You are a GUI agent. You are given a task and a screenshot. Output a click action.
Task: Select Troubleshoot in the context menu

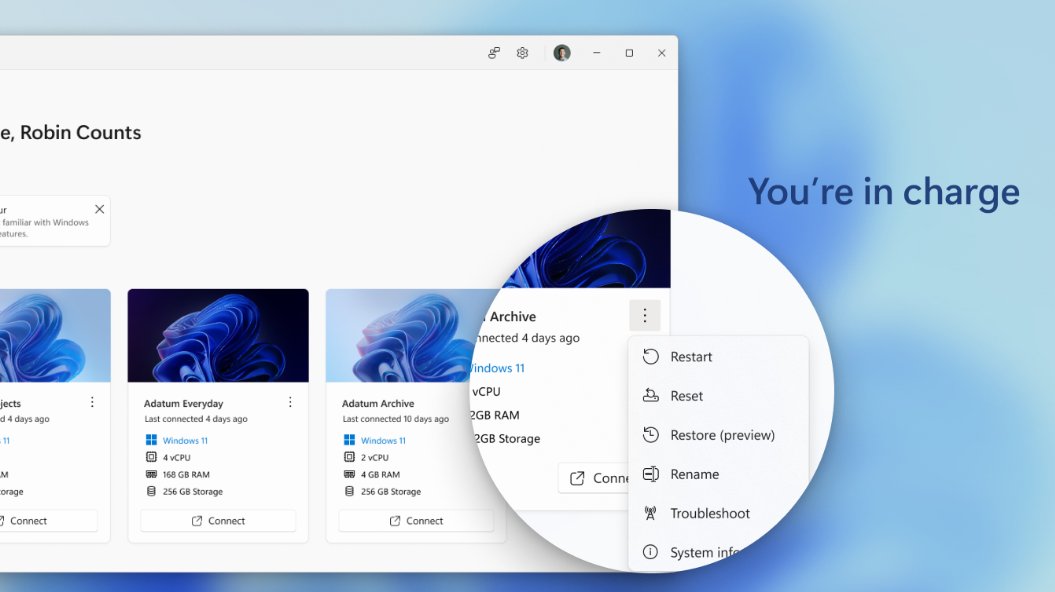pos(718,513)
